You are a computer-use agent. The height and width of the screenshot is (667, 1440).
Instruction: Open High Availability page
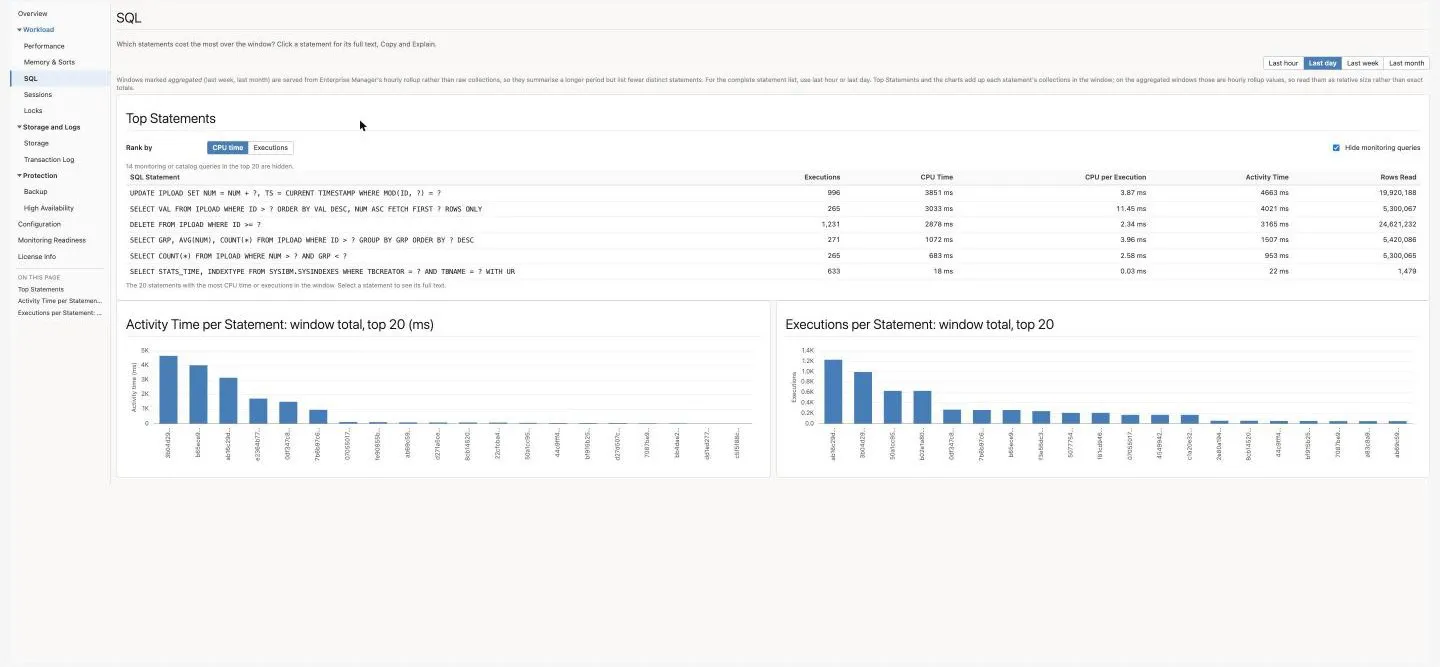(49, 208)
